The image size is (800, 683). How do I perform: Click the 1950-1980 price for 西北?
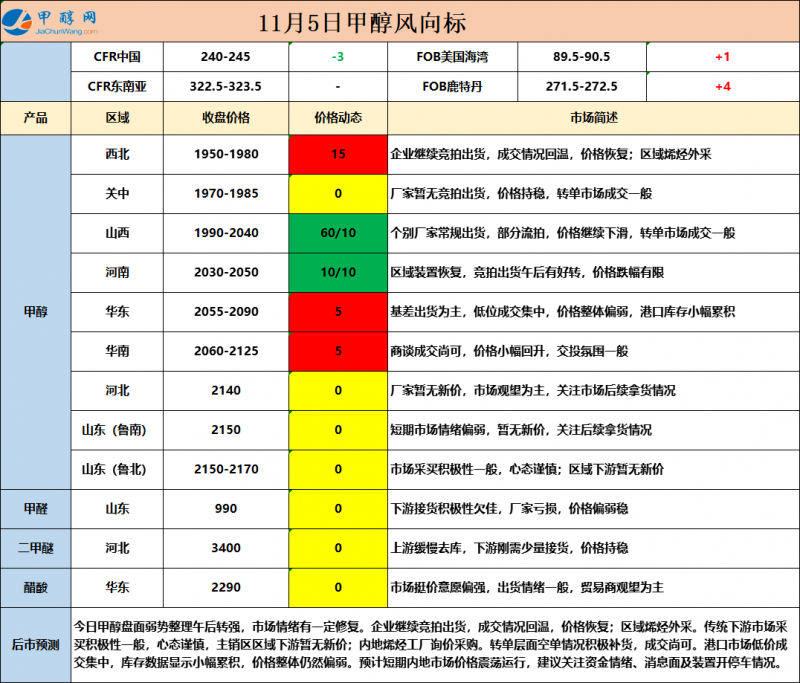226,154
